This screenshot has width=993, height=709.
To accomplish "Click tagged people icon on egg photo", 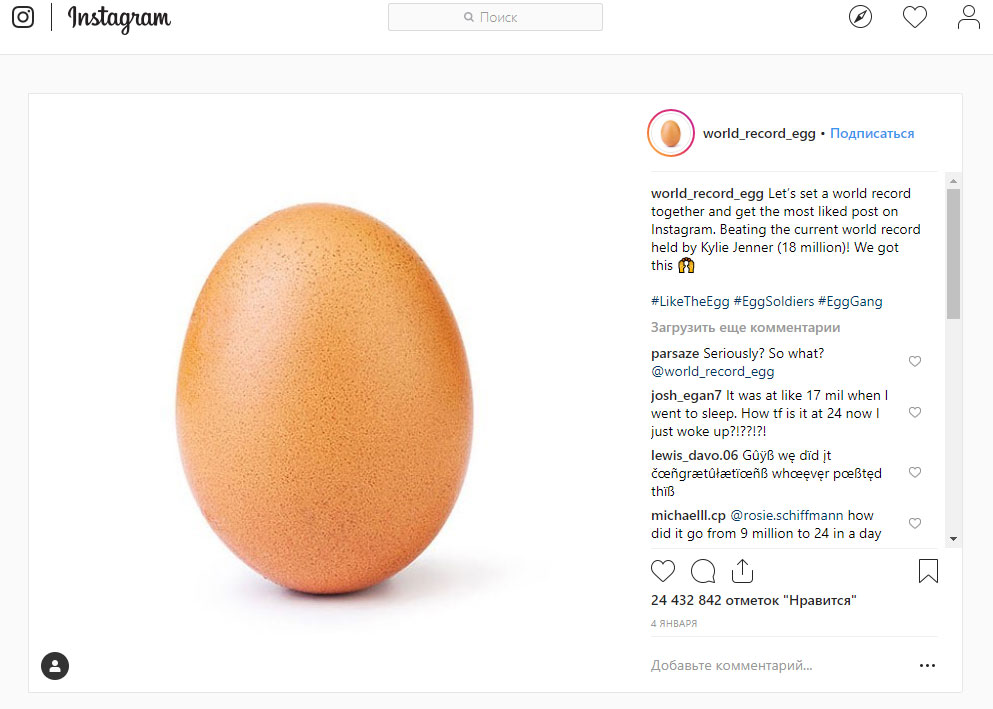I will pos(55,665).
